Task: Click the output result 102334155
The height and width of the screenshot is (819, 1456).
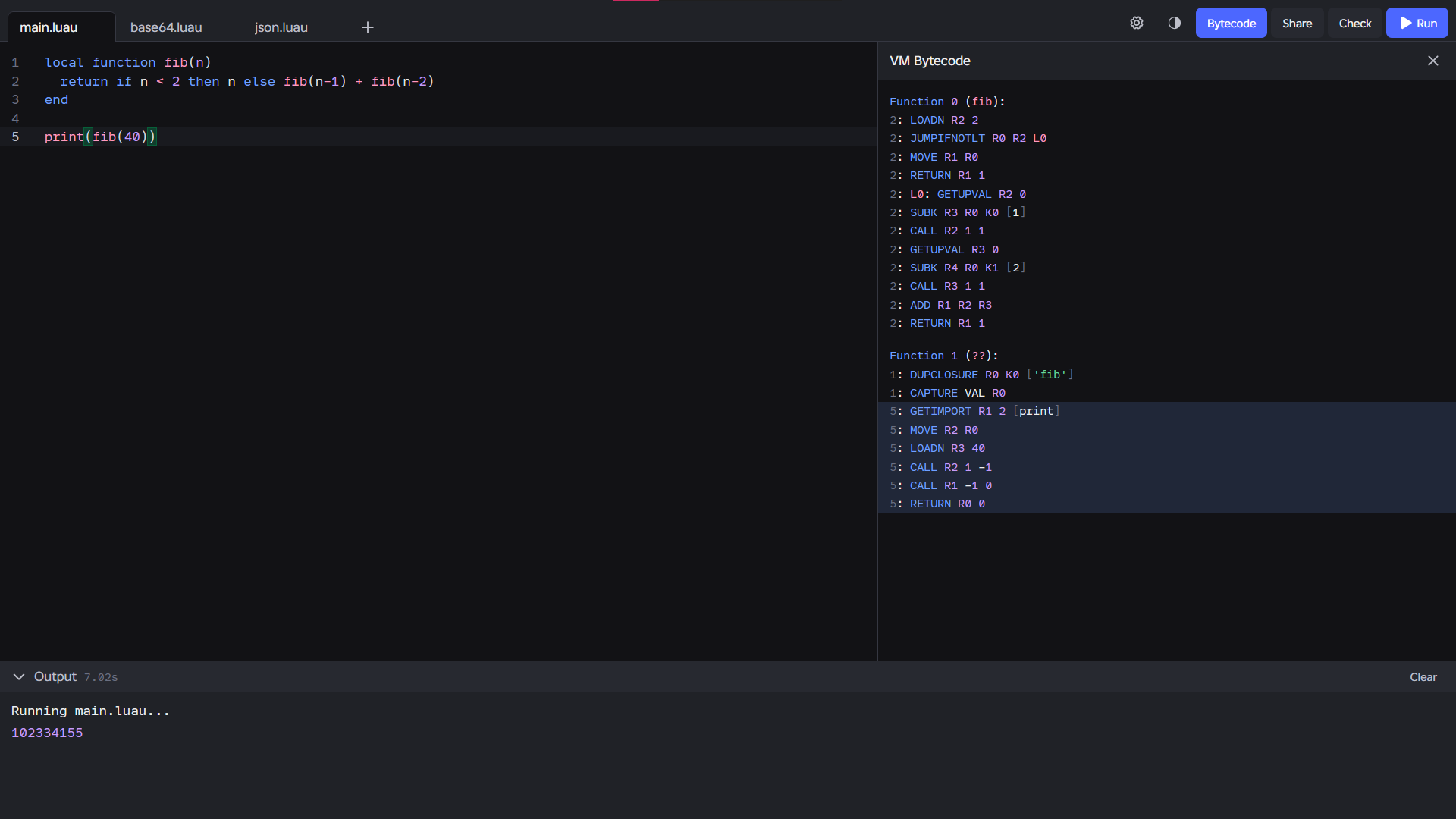Action: point(47,733)
